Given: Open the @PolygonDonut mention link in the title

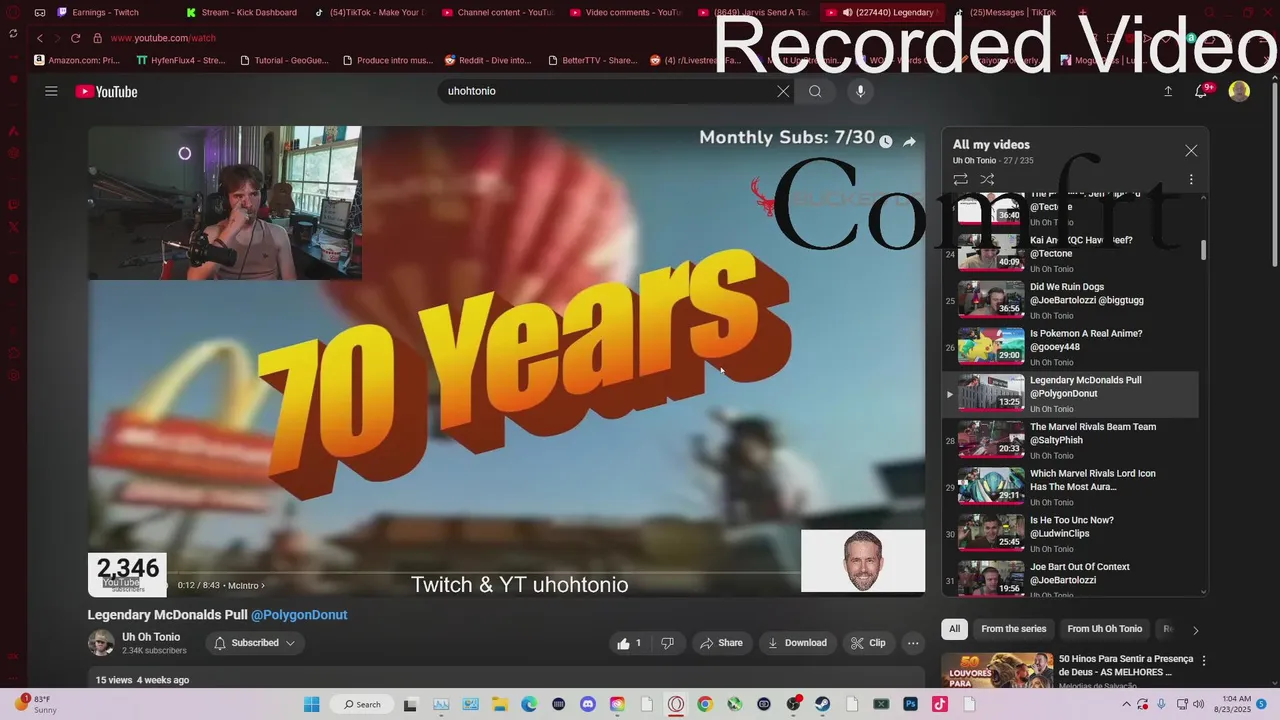Looking at the screenshot, I should click(299, 615).
